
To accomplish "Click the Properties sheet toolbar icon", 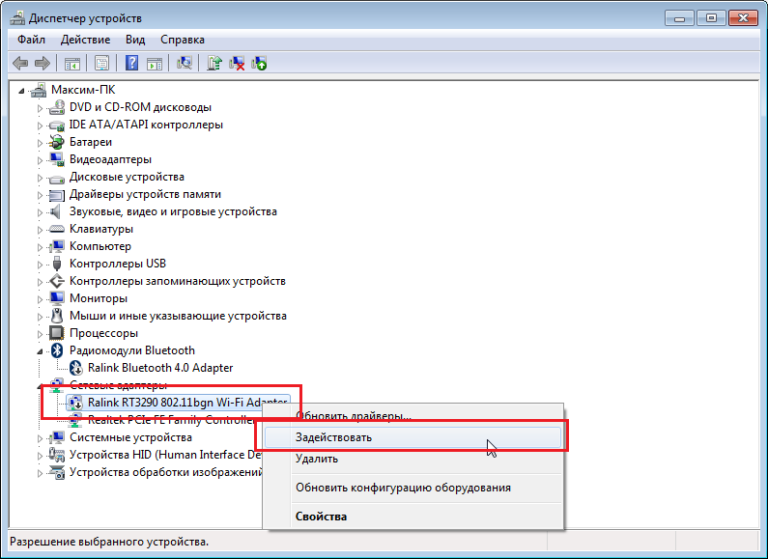I will click(x=101, y=63).
